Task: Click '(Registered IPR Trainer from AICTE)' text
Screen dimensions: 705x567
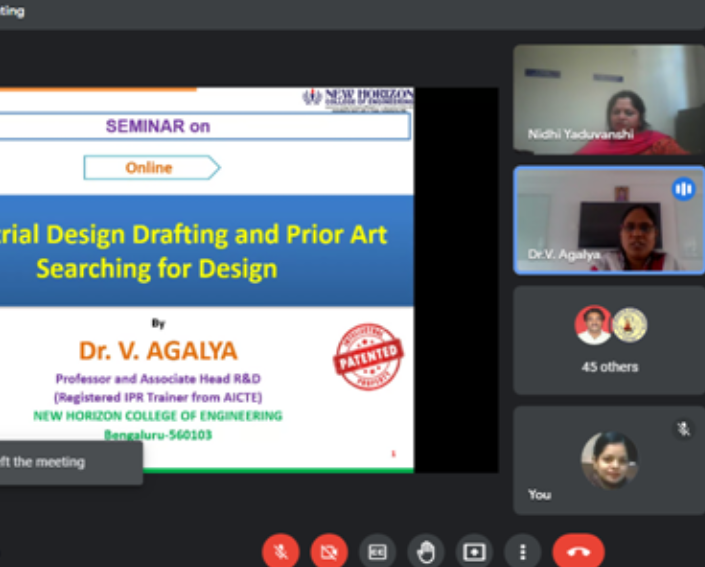Action: [x=158, y=397]
